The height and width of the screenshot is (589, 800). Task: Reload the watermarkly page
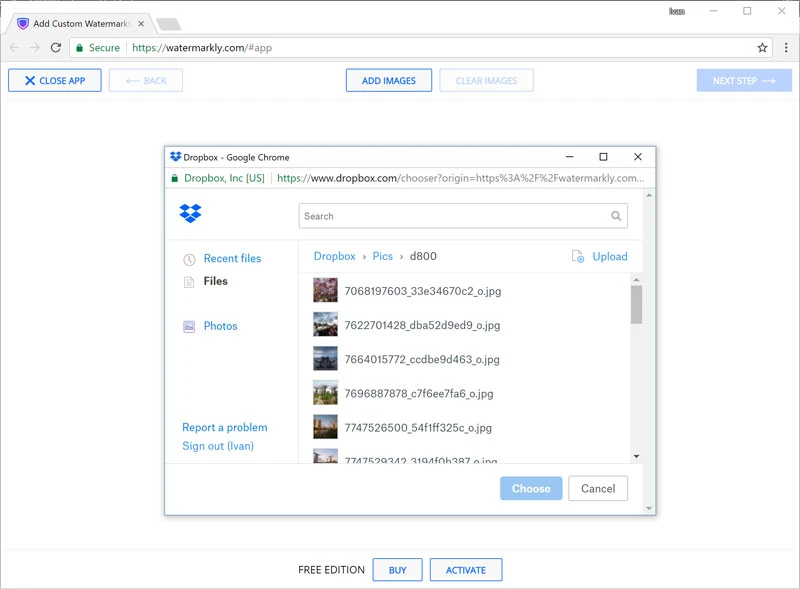pos(56,47)
